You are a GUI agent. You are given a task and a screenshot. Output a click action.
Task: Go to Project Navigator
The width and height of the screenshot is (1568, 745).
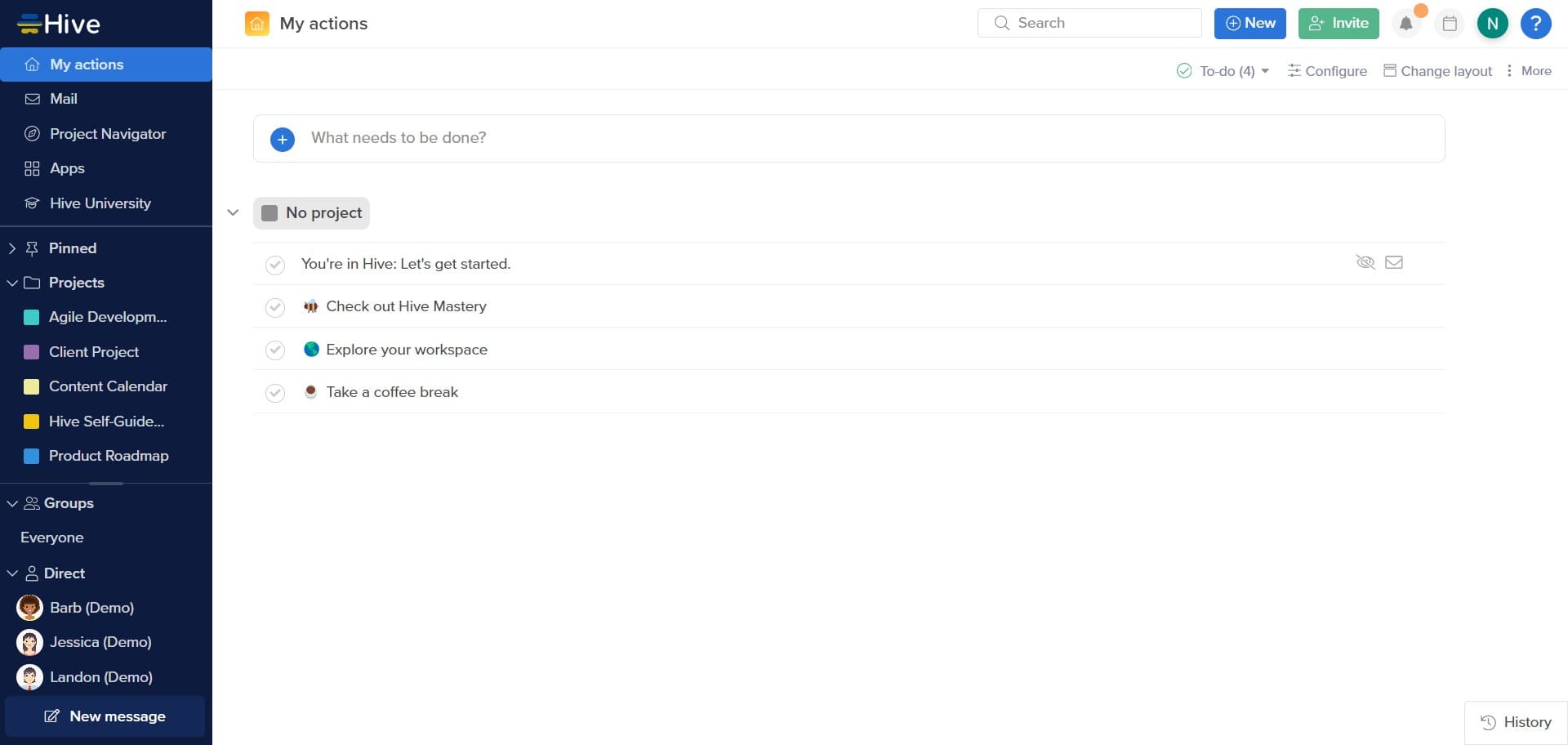coord(107,134)
